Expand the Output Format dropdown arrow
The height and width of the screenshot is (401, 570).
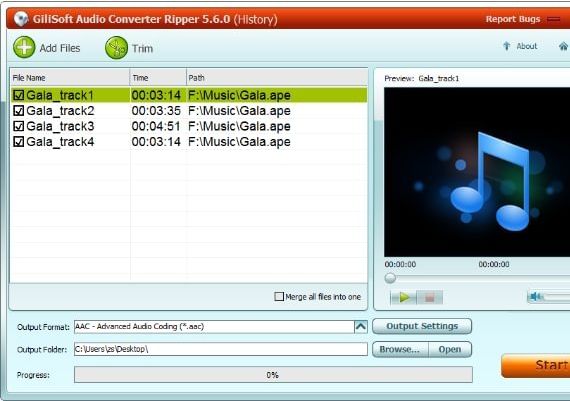coord(361,326)
